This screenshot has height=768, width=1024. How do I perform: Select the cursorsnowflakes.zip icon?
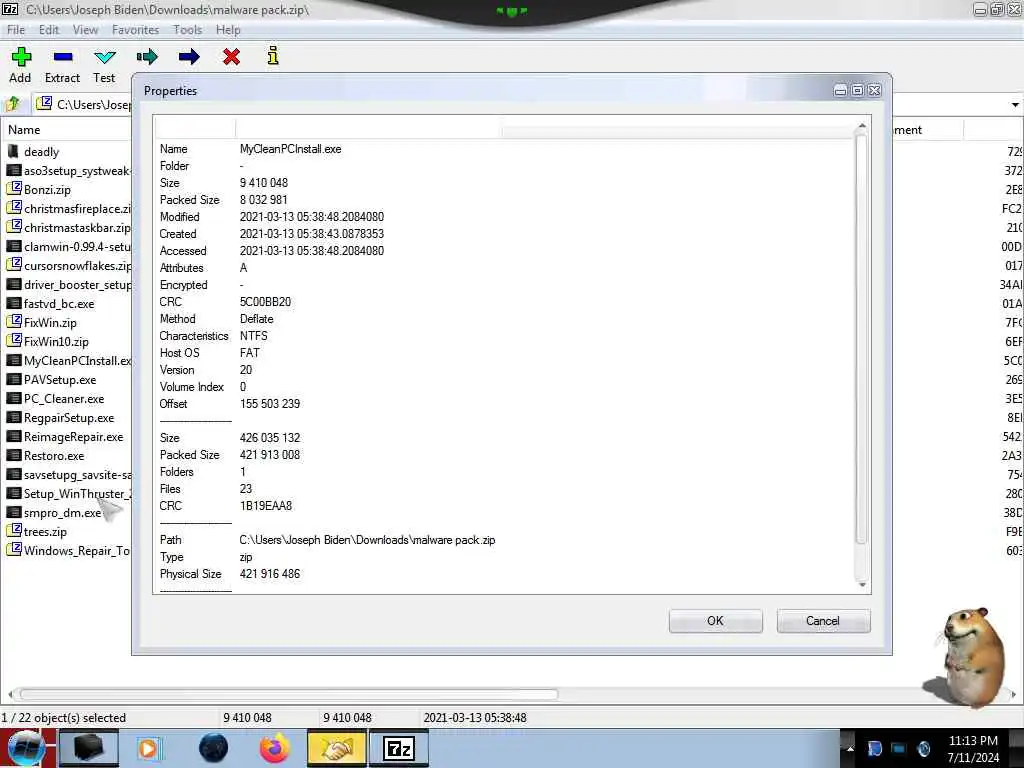(14, 265)
